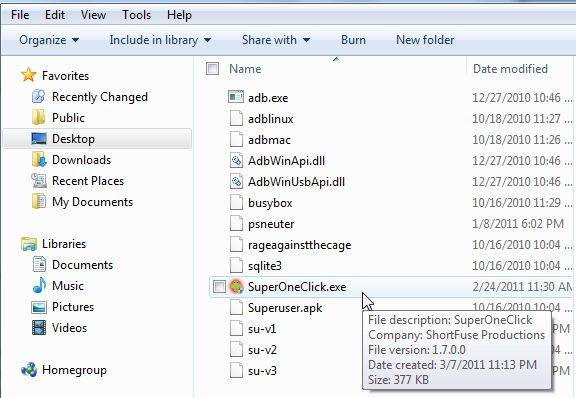Screen dimensions: 576x398
Task: Sort by Date modified column header
Action: coord(510,69)
